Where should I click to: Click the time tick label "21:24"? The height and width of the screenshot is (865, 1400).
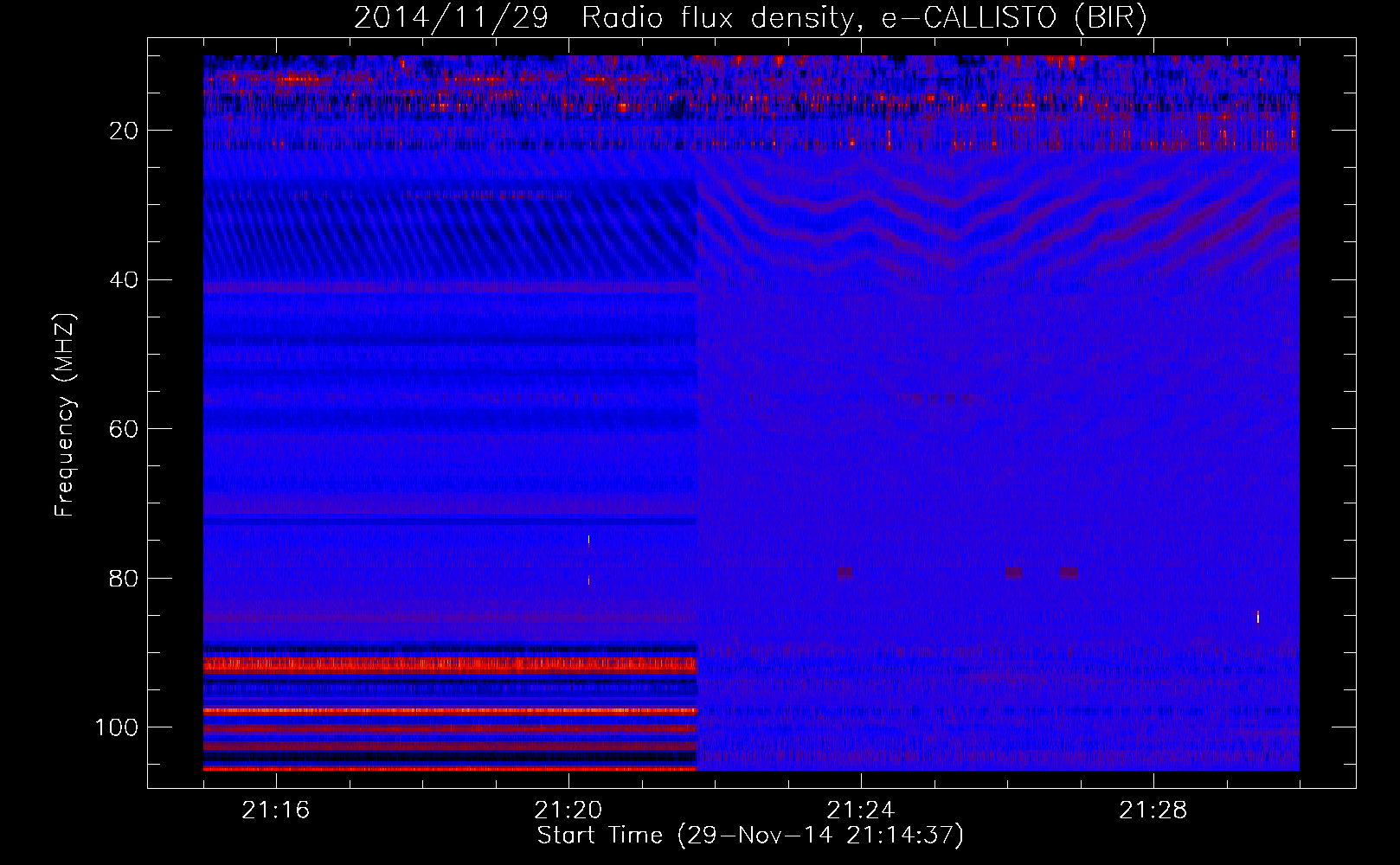(x=861, y=811)
